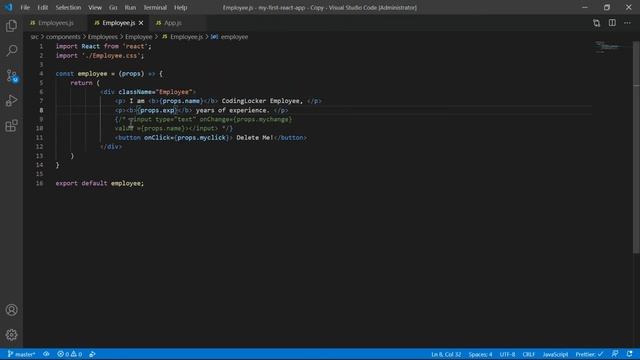The image size is (640, 360).
Task: Click Ln 8, Col 32 go-to-line indicator
Action: coord(446,354)
